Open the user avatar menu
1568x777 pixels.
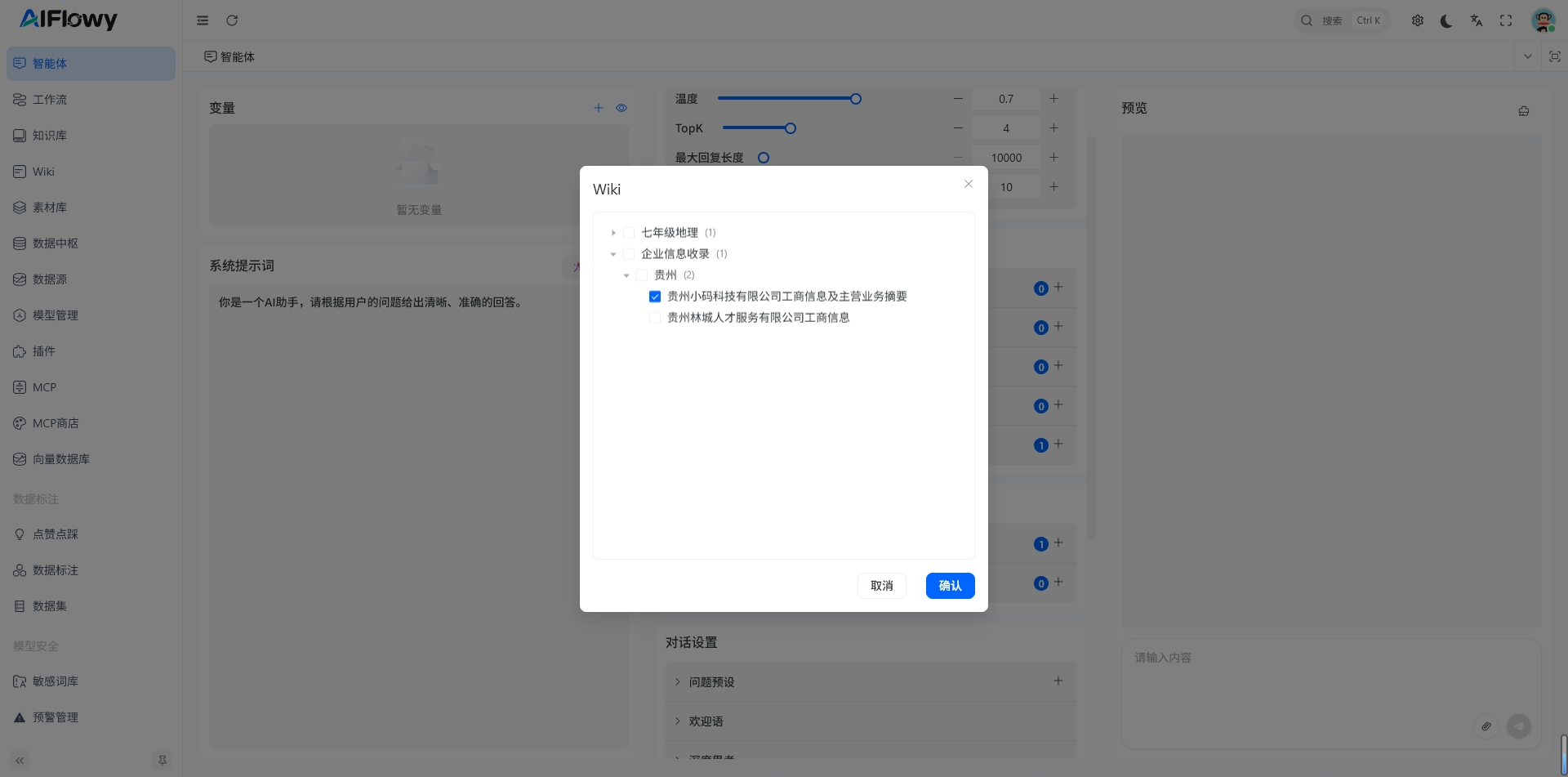(1543, 20)
